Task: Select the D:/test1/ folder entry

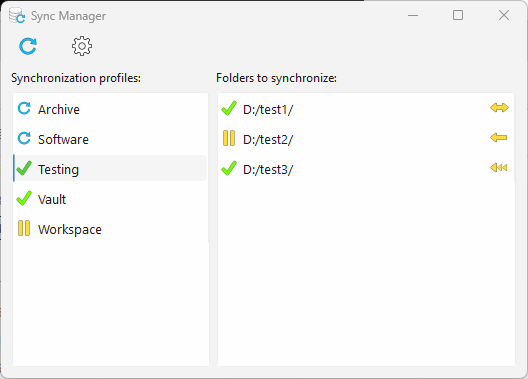Action: coord(366,109)
